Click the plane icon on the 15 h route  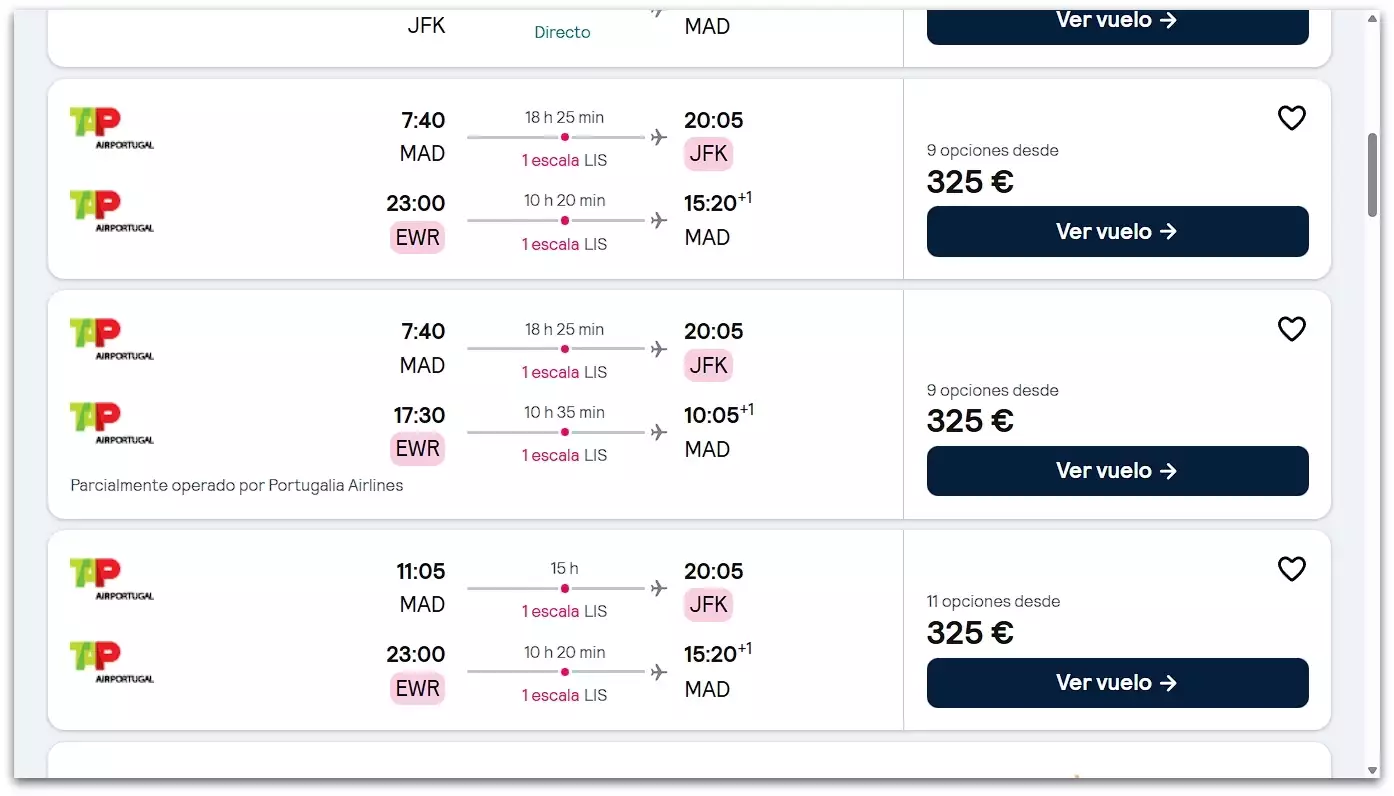658,588
